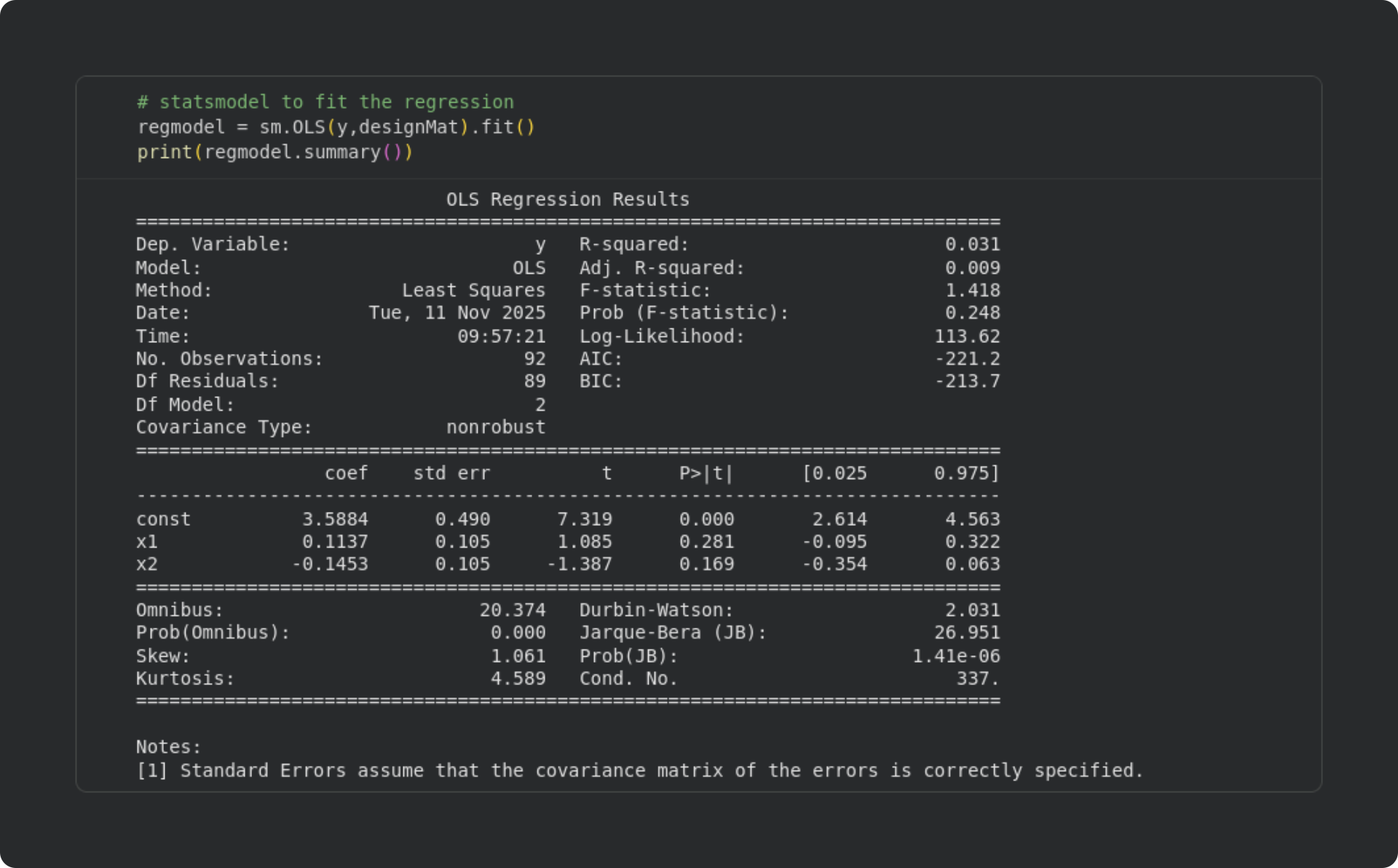Click the std err column header

coord(451,473)
